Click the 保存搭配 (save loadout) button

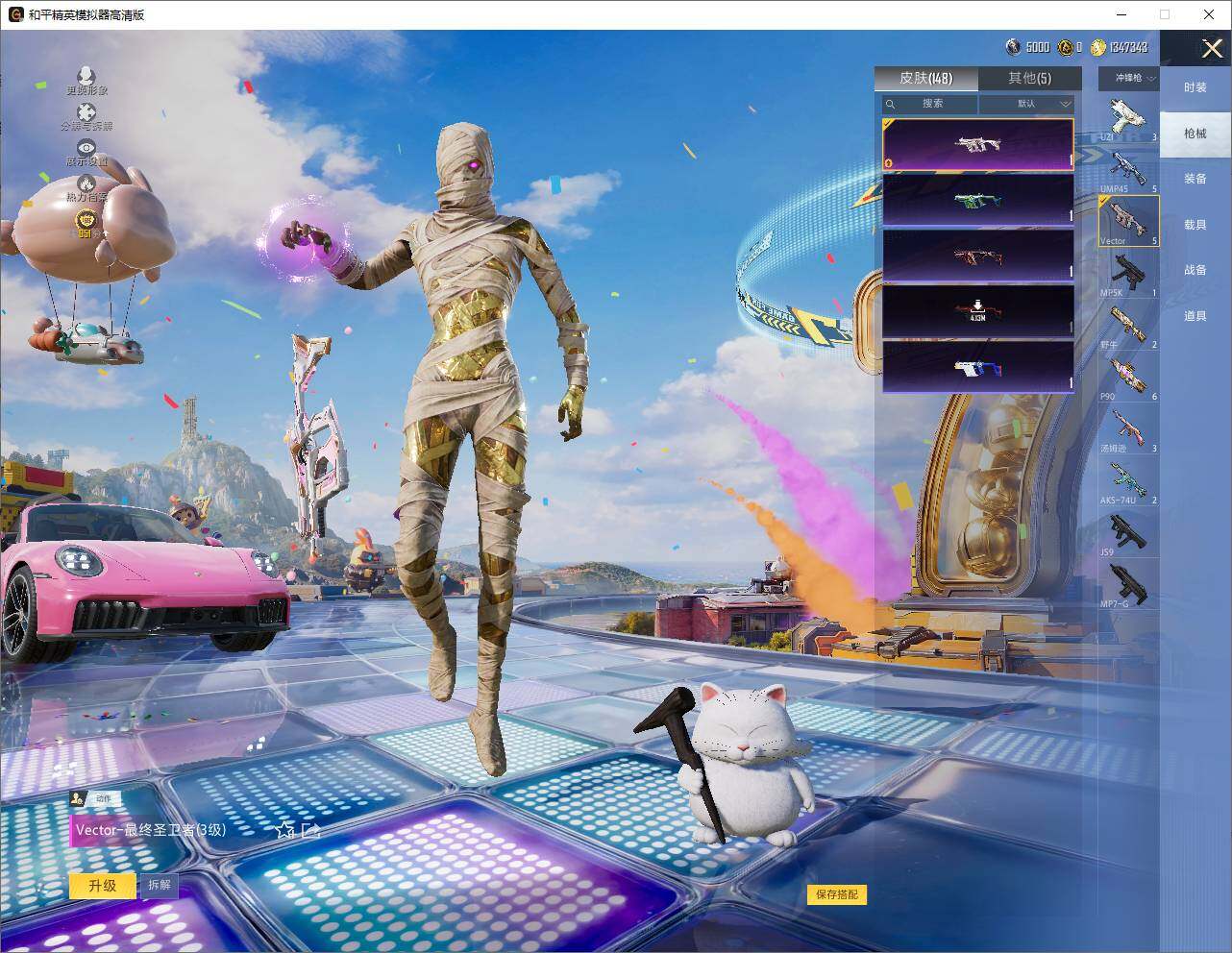coord(836,894)
